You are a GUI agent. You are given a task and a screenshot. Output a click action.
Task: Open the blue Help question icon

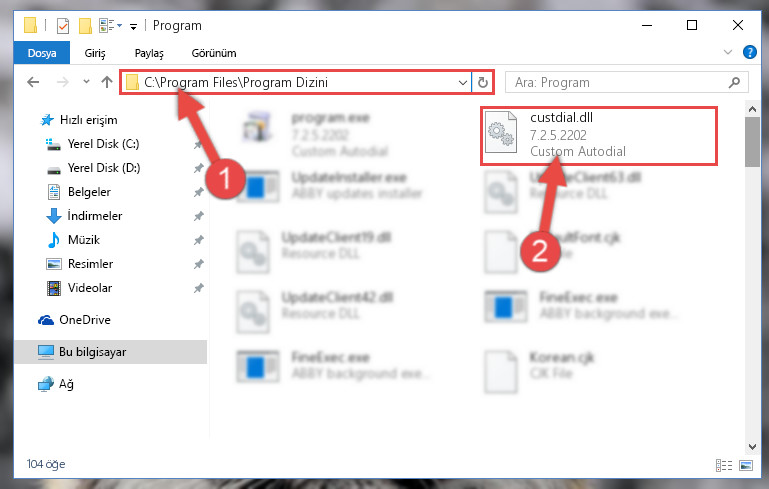coord(749,52)
